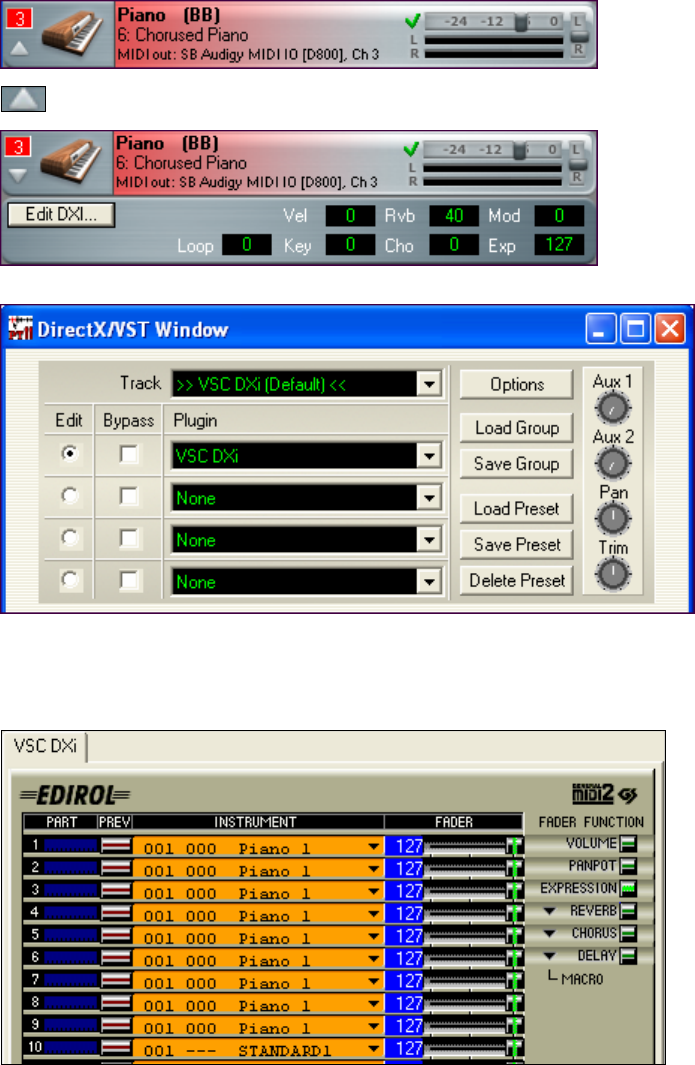695x1065 pixels.
Task: Toggle VOLUME fader function indicator
Action: coord(628,844)
